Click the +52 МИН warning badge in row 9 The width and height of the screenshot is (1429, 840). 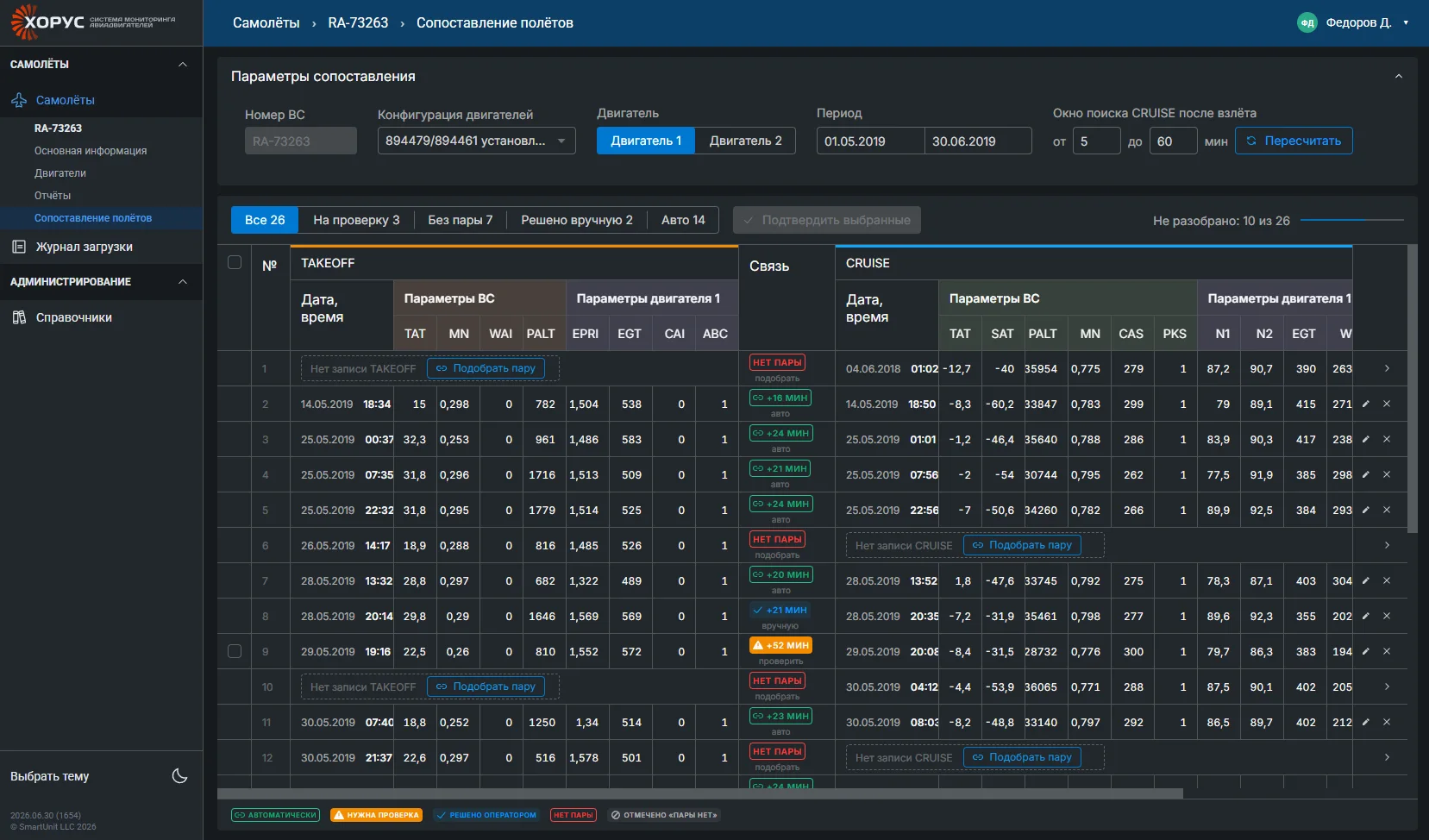780,645
